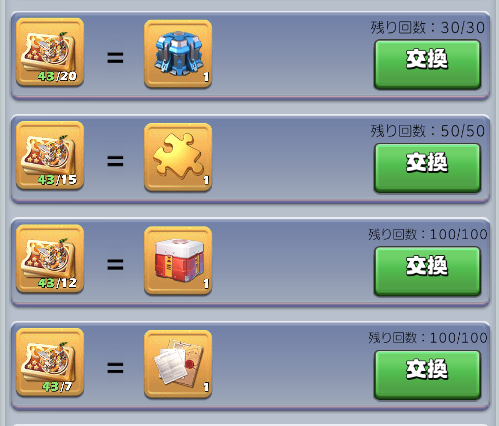
Task: Tap 残り回数：100/100 above the red crate button
Action: (x=428, y=234)
